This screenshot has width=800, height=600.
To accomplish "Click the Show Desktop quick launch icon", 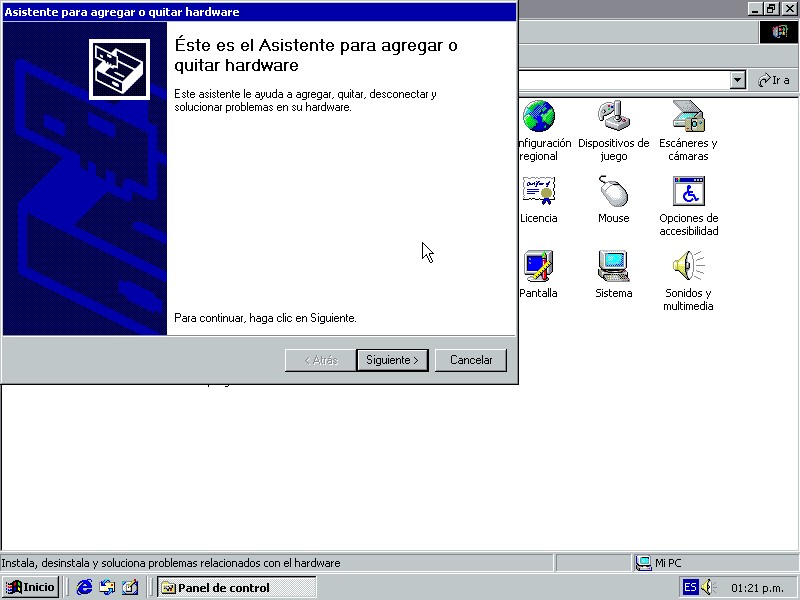I will pyautogui.click(x=130, y=587).
